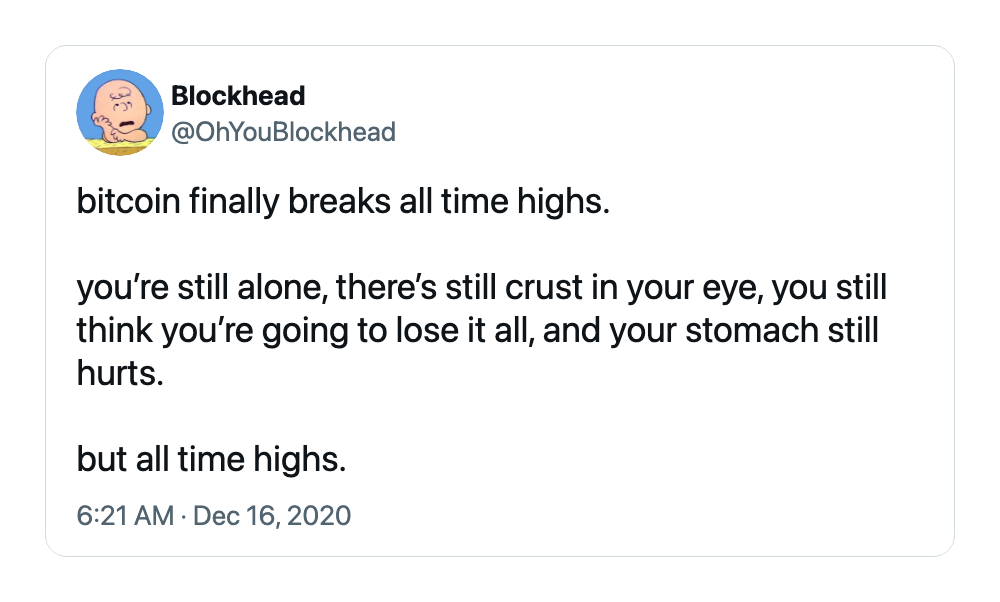Click the 6:21 AM timestamp

(x=125, y=515)
